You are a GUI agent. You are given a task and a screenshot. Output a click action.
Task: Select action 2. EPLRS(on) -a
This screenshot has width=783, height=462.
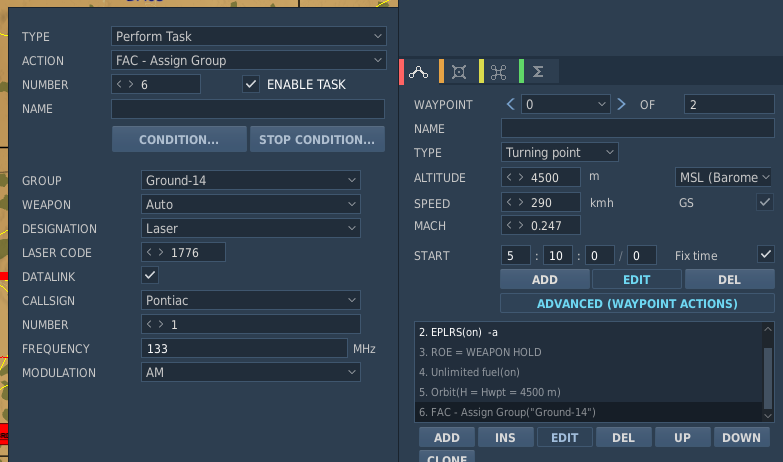588,332
